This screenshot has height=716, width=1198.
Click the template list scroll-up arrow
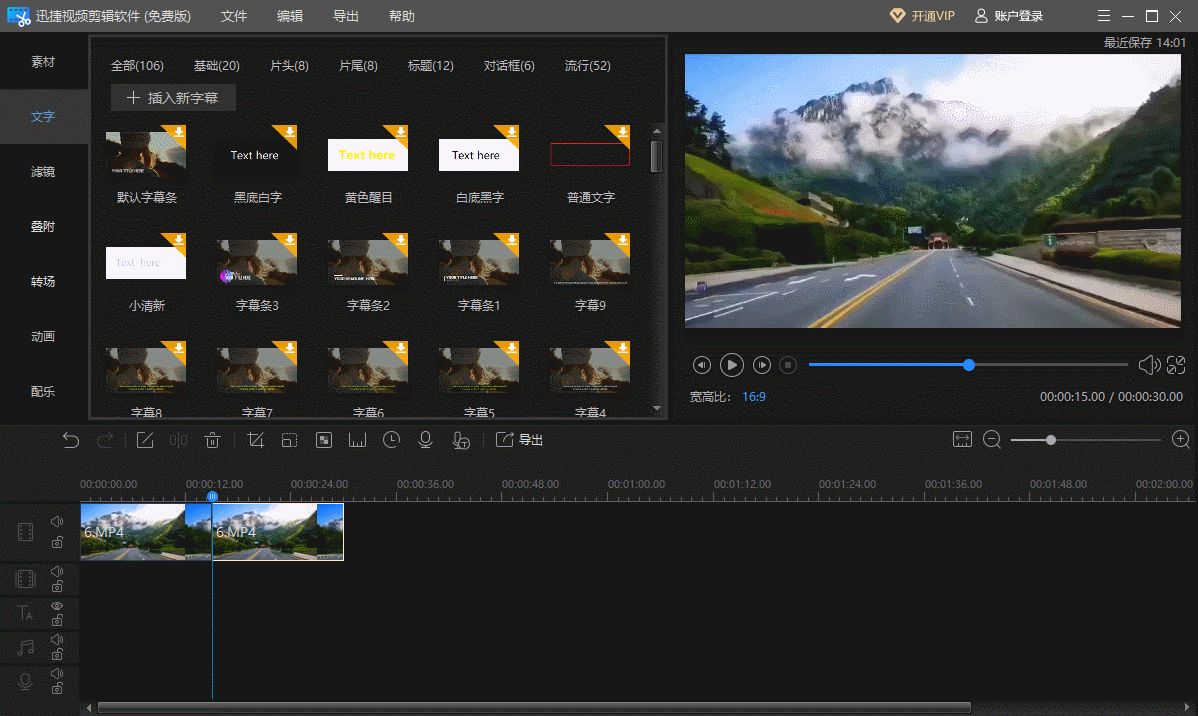pyautogui.click(x=656, y=131)
